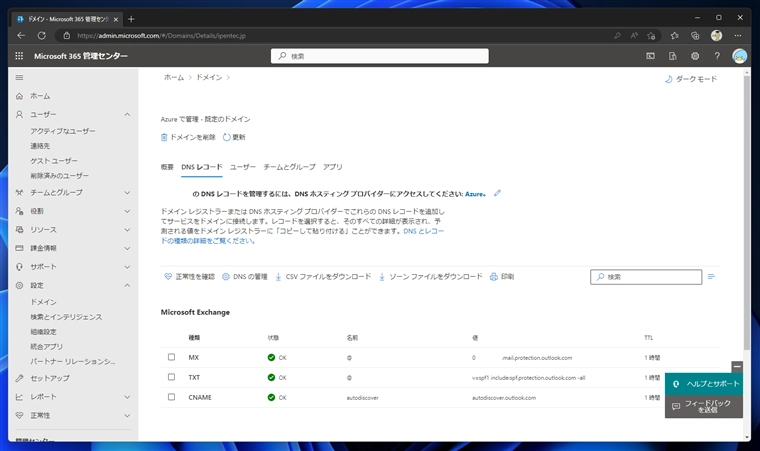This screenshot has height=451, width=760.
Task: Switch to the アプリ tab
Action: pos(332,167)
